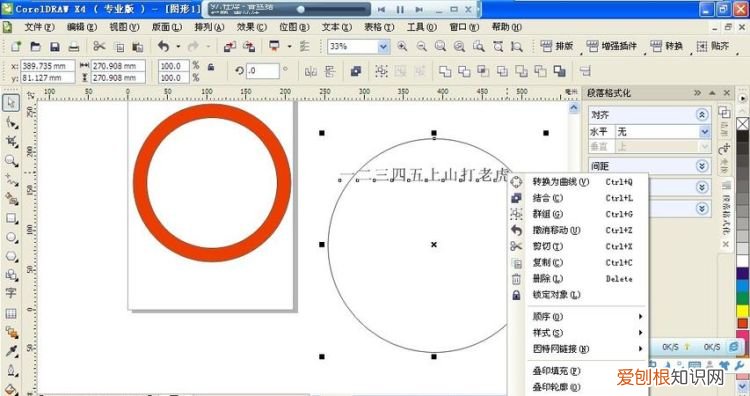Click the Paste toolbar icon
Viewport: 750px width, 396px height.
138,46
